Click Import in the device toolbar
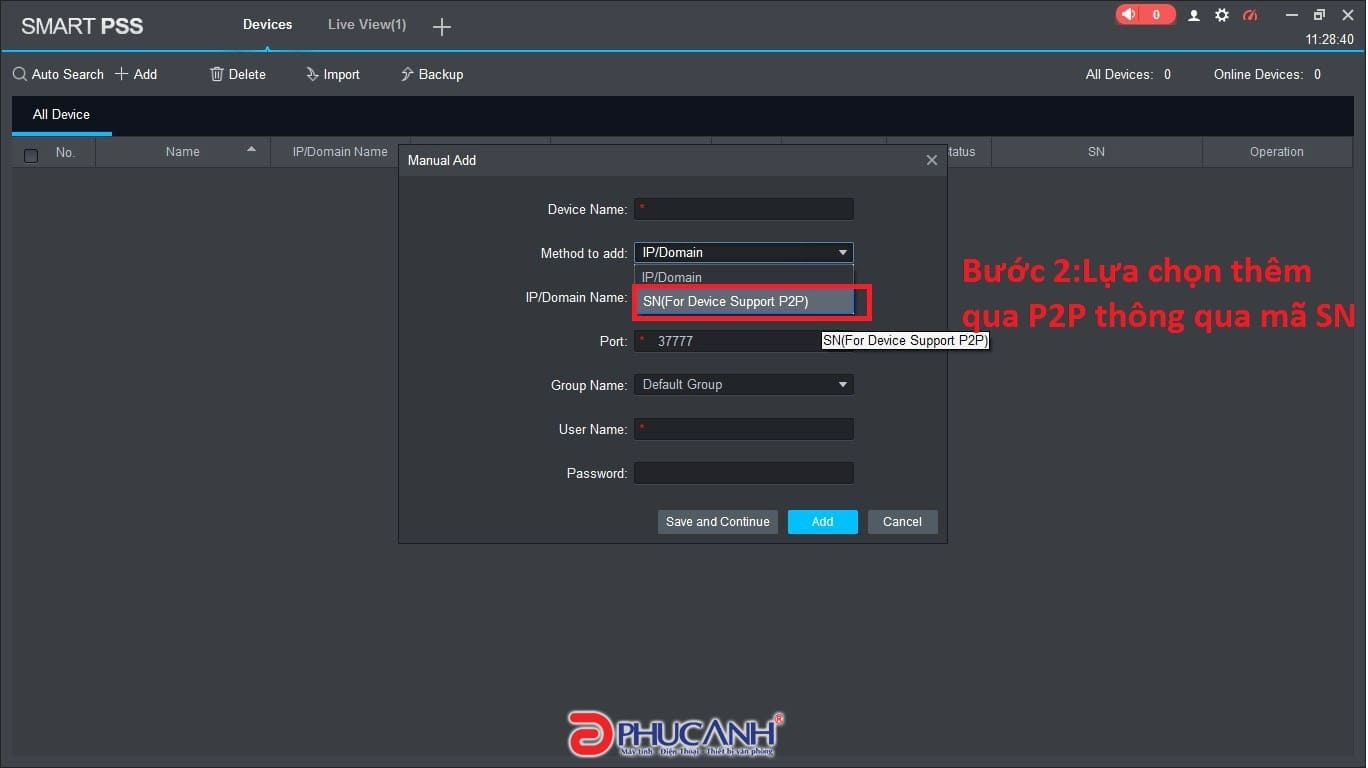 pos(333,74)
